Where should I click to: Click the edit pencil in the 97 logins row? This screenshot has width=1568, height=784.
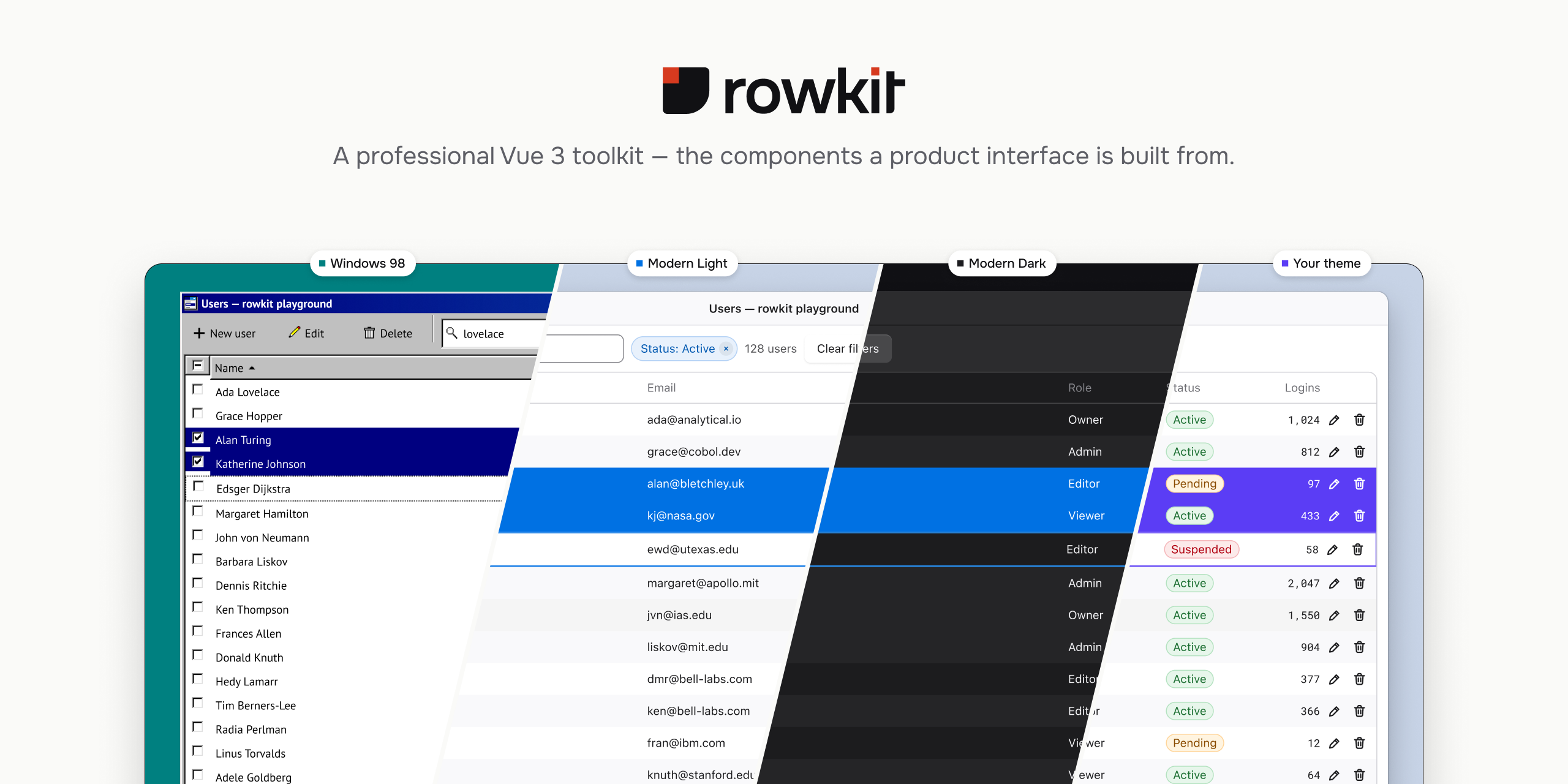coord(1334,484)
